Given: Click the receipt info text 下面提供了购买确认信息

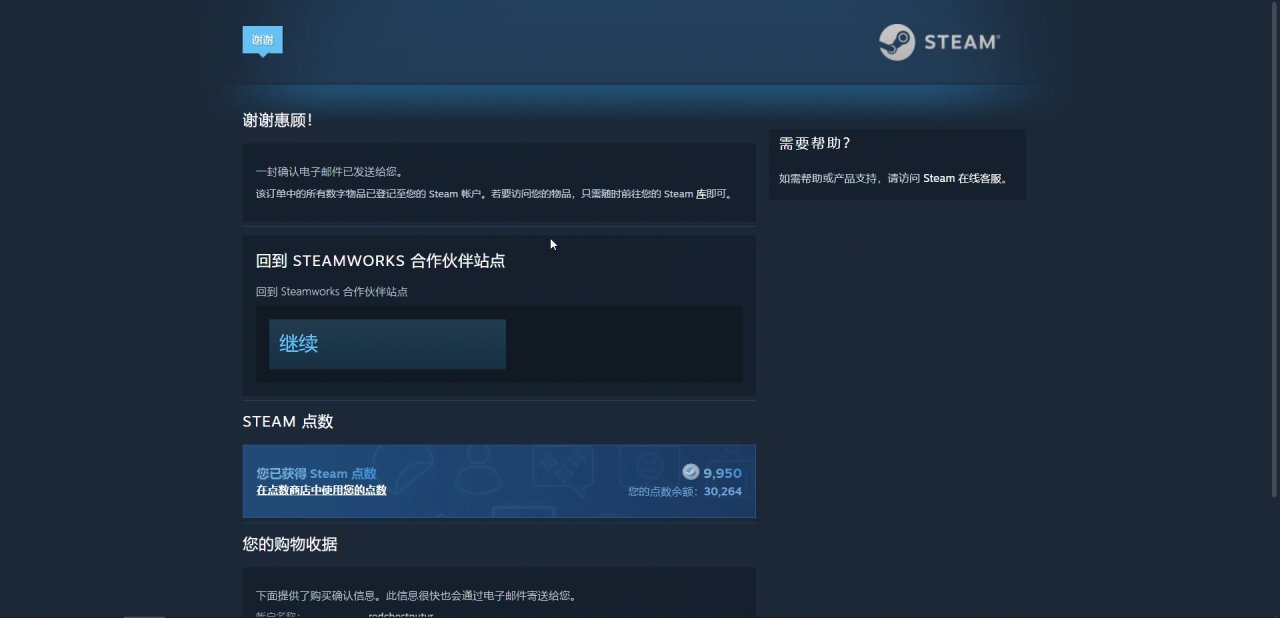Looking at the screenshot, I should click(416, 596).
